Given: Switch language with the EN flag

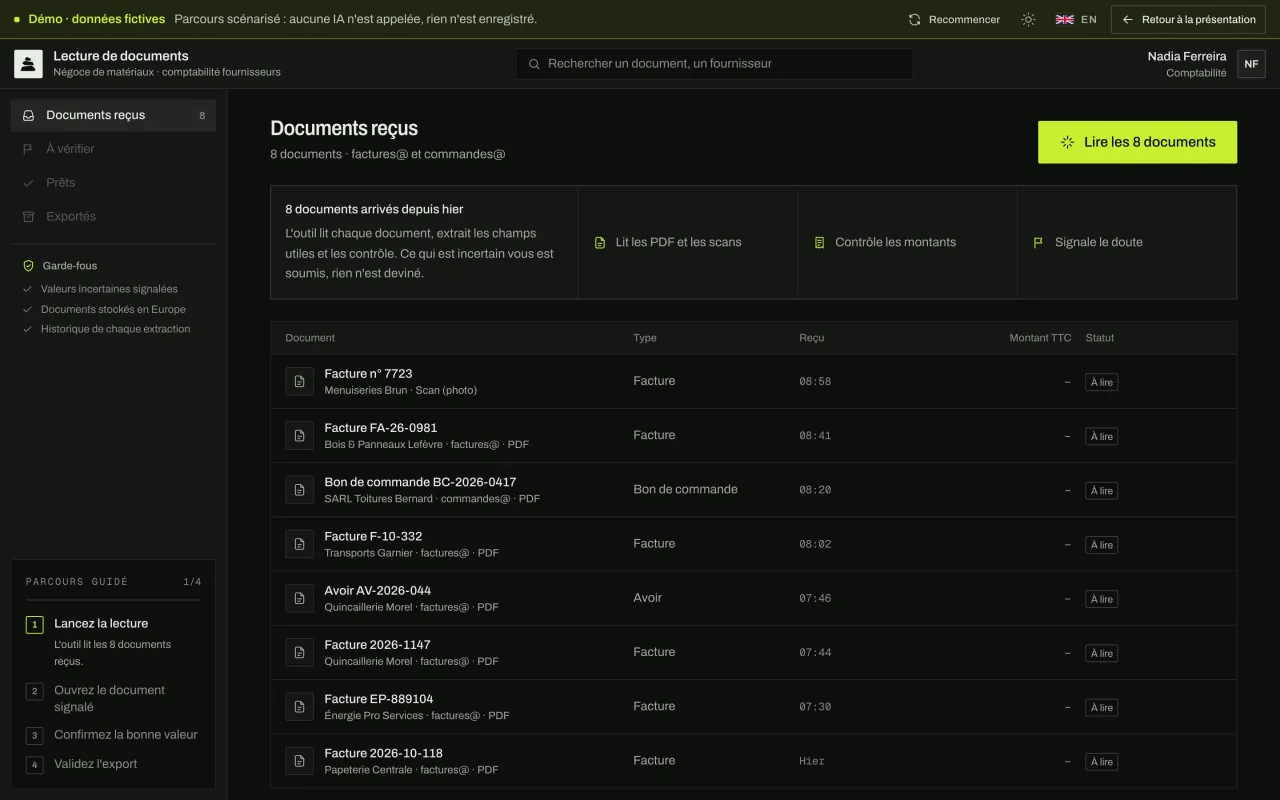Looking at the screenshot, I should point(1076,19).
